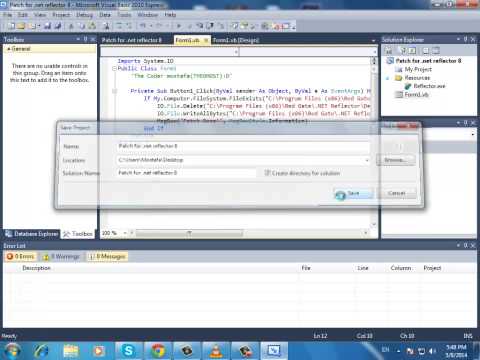Click the Open File toolbar icon

coord(21,26)
